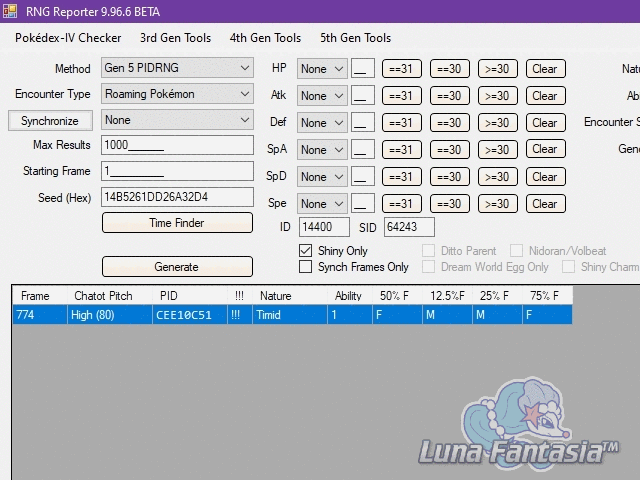Open the HP comparison dropdown
Screen dimensions: 640x480
pos(322,69)
